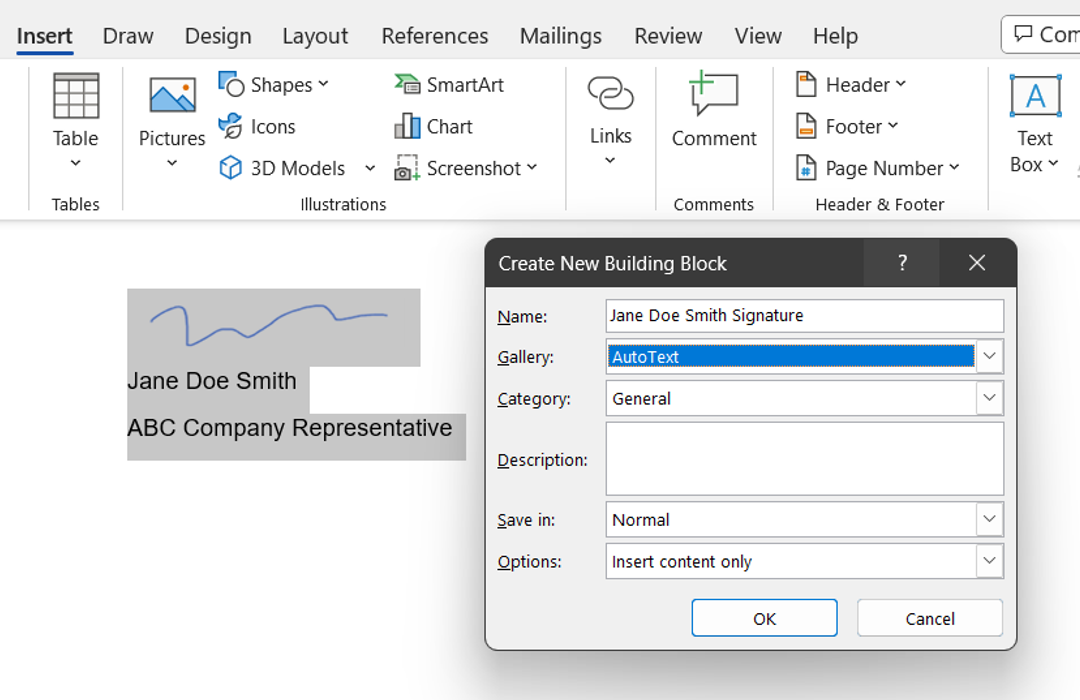Open the Category dropdown in the dialog
Screen dimensions: 1080x700
(x=989, y=398)
